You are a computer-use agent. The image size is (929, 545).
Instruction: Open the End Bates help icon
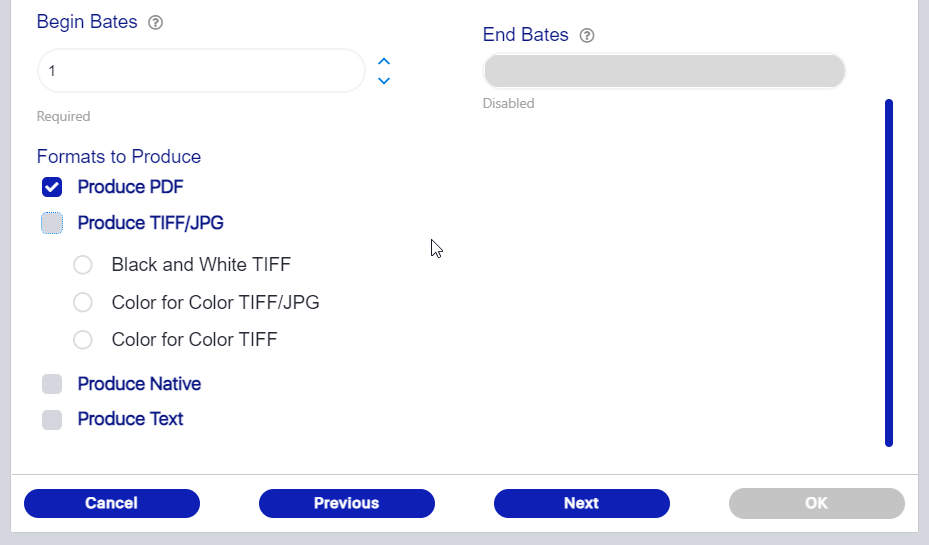pyautogui.click(x=587, y=36)
